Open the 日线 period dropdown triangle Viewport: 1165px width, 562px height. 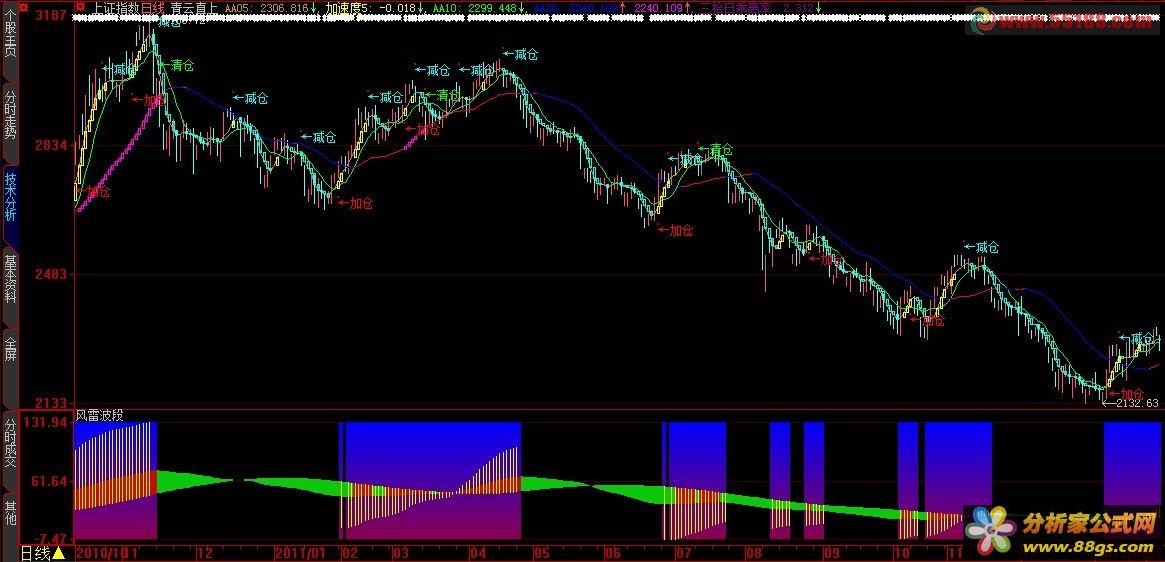point(59,553)
